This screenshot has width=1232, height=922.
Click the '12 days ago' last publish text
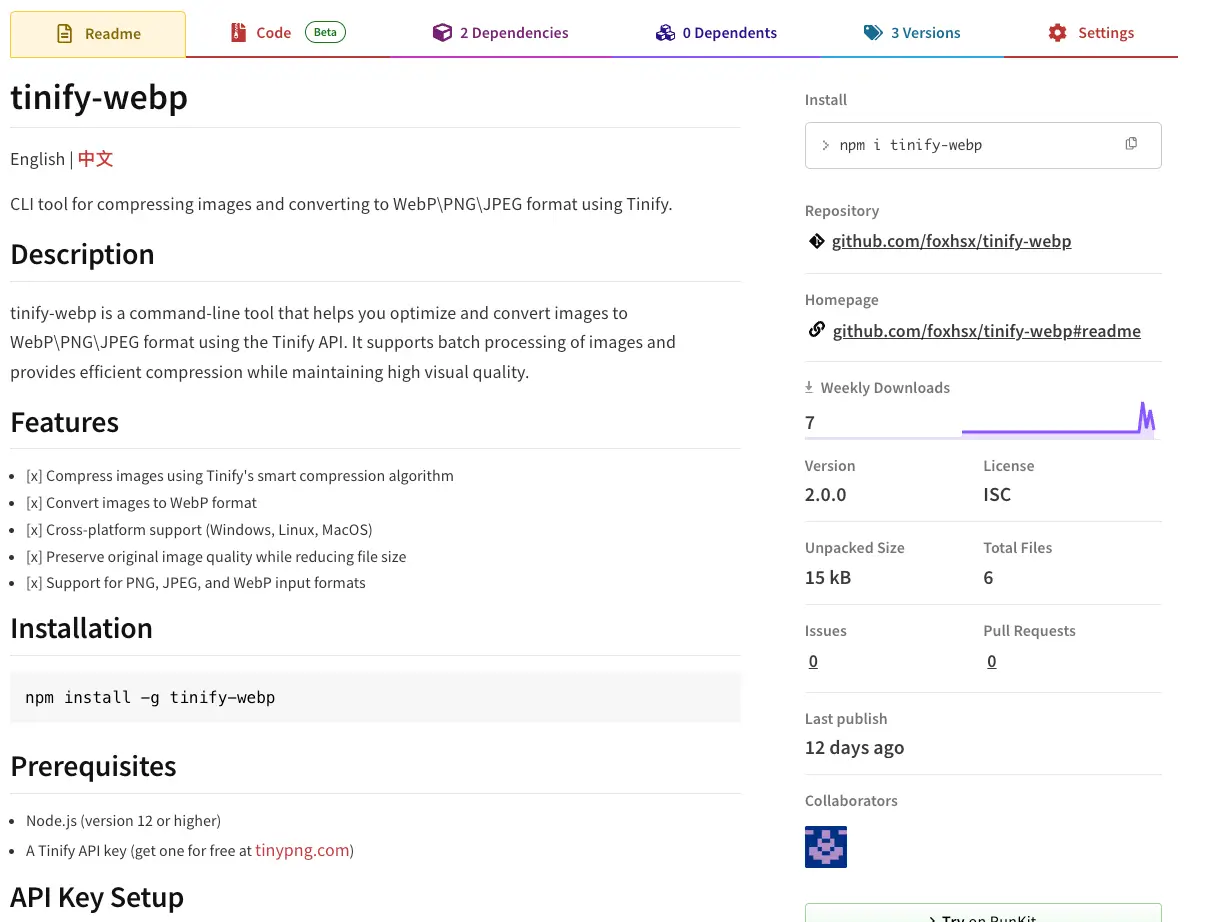coord(854,748)
